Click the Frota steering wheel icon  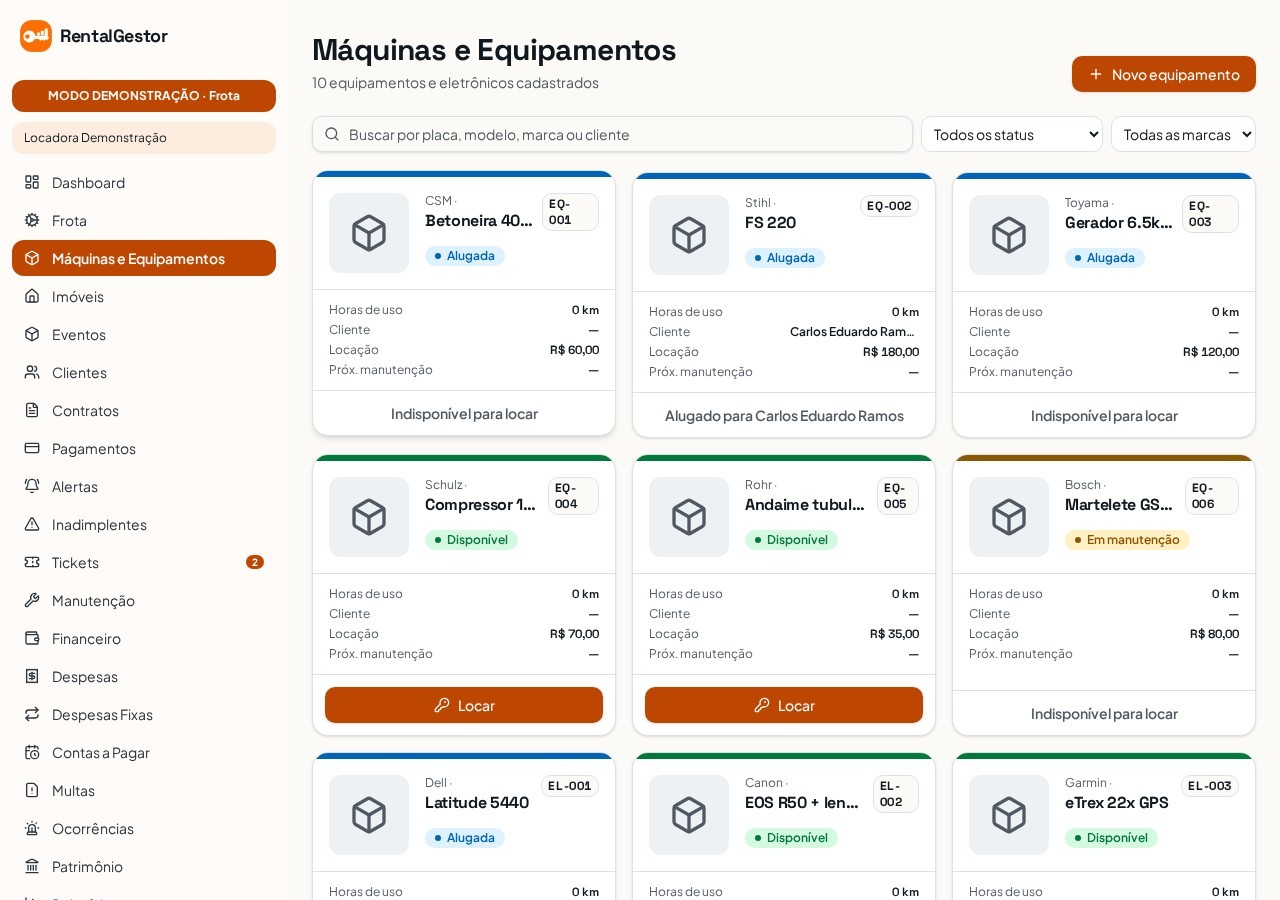click(x=32, y=220)
